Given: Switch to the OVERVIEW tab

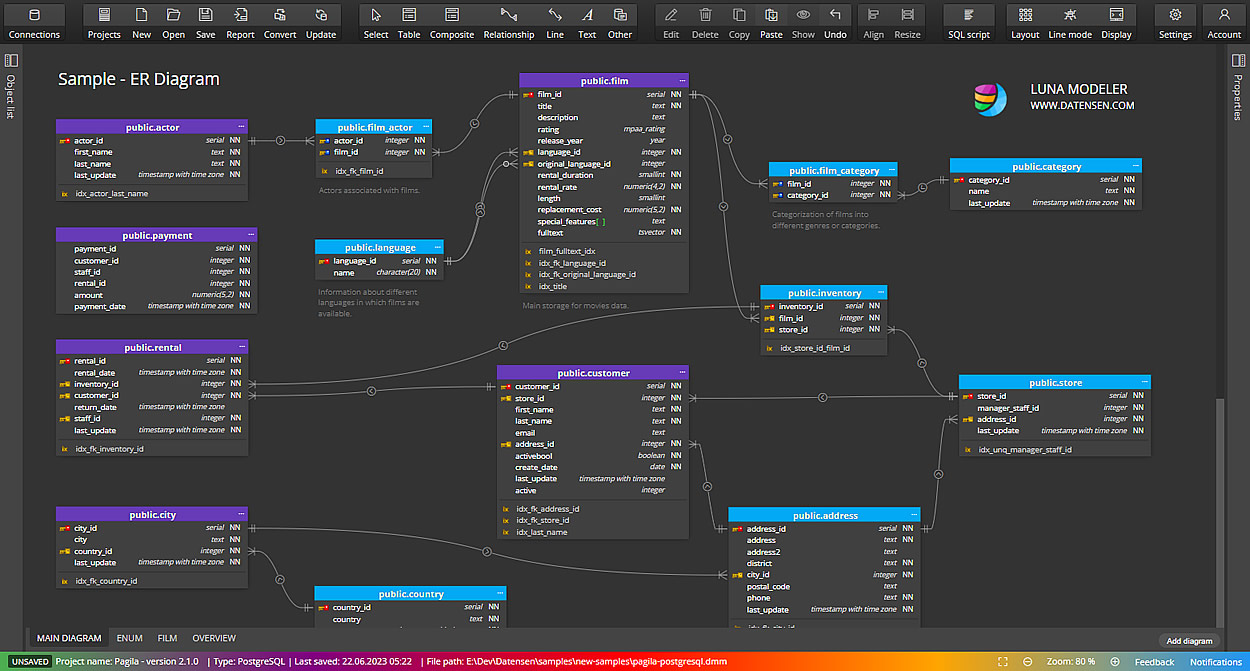Looking at the screenshot, I should click(x=214, y=638).
